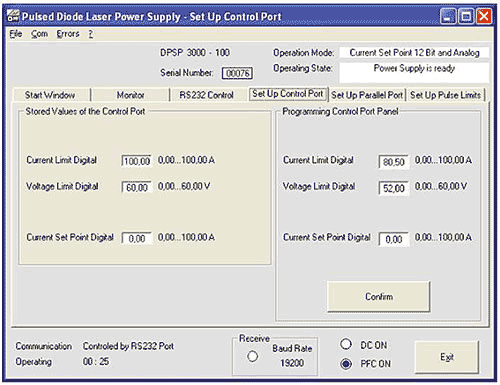Open the Errors menu

click(68, 34)
